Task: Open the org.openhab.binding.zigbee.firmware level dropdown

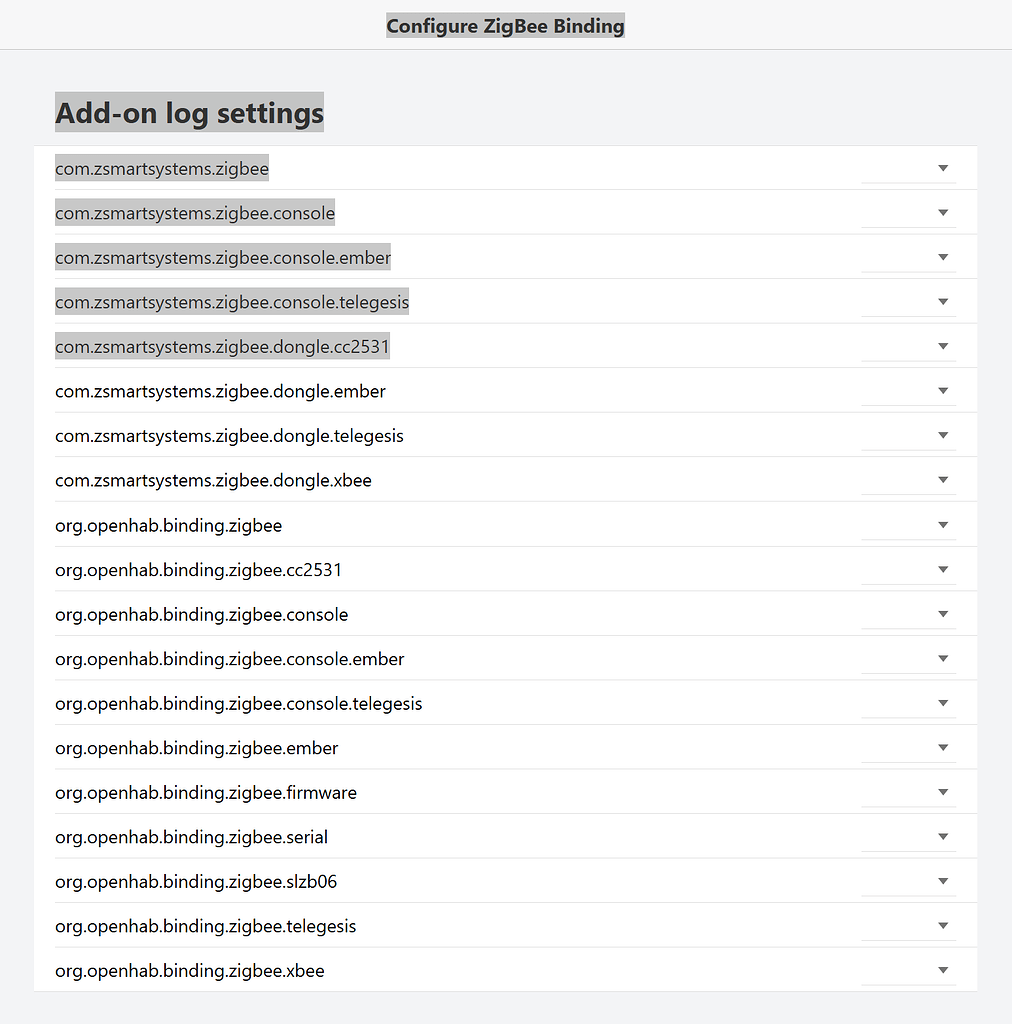Action: 941,790
